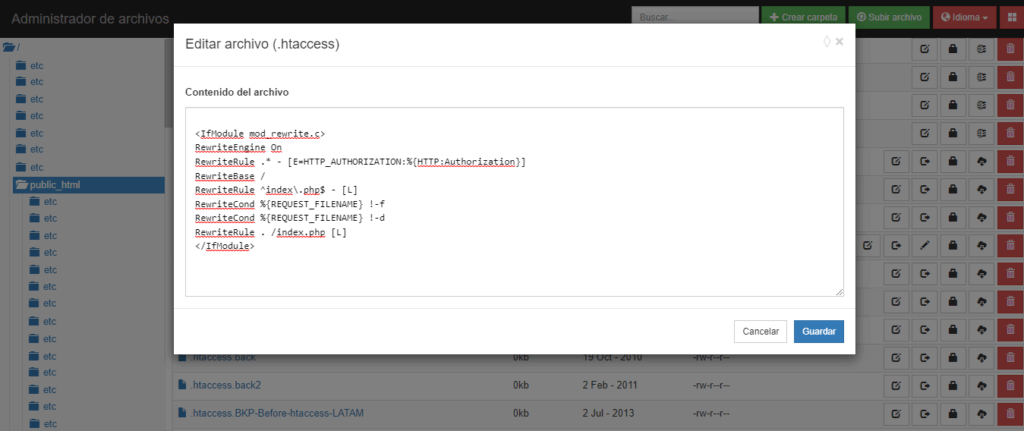This screenshot has width=1024, height=431.
Task: Move .htaccess.BKP-Before-htaccess-LATAM with arrow icon
Action: 924,413
